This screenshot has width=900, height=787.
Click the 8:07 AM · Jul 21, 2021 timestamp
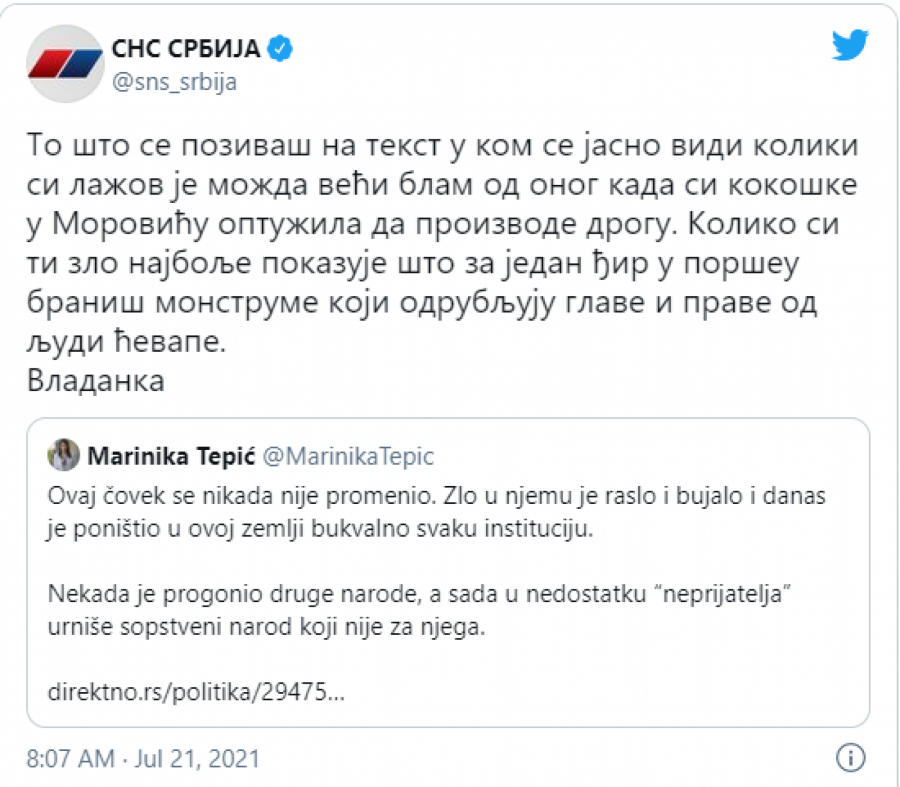point(143,759)
